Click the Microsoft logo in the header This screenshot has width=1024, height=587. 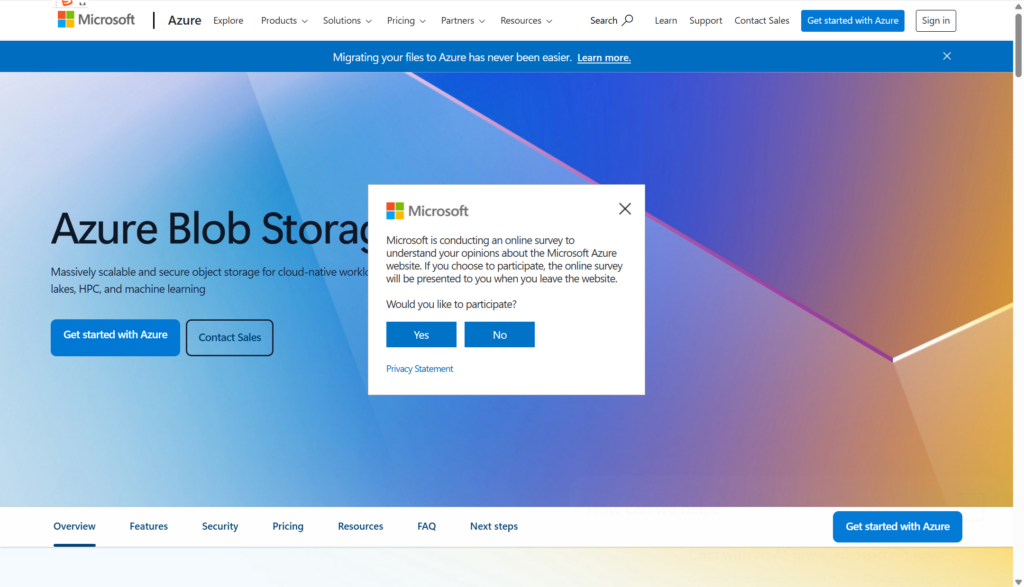coord(96,20)
